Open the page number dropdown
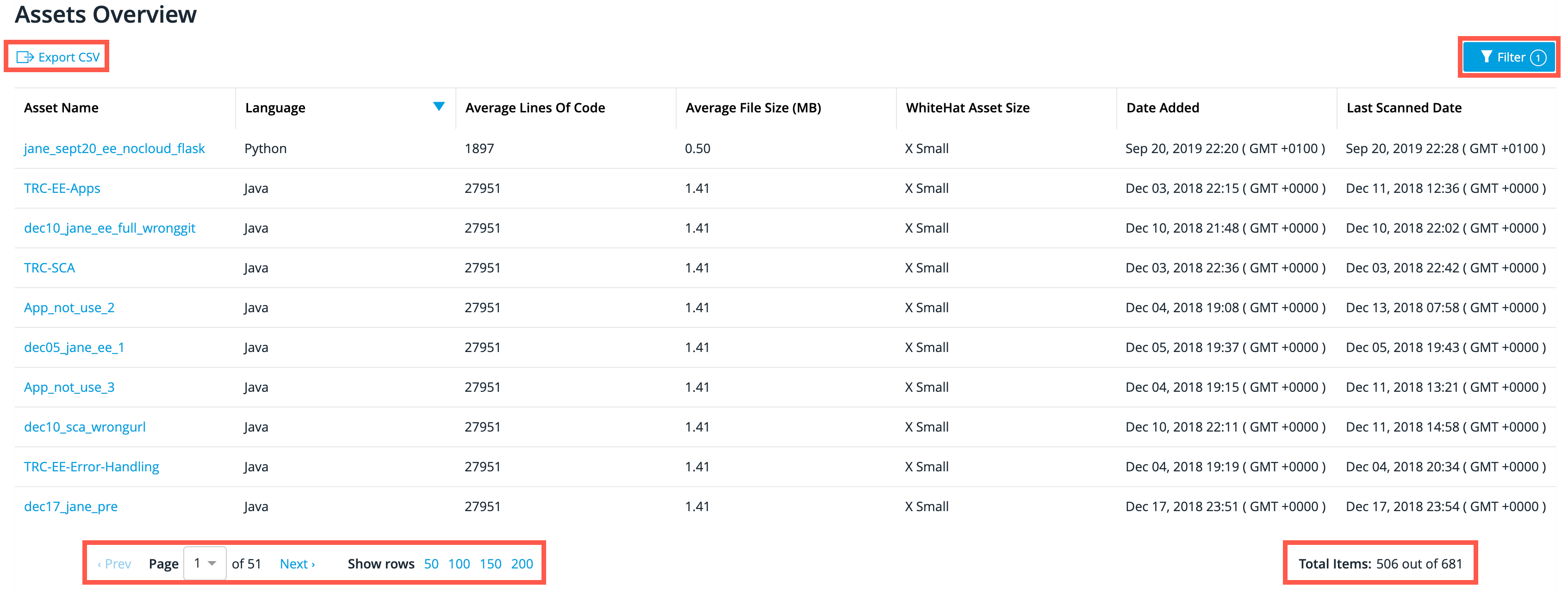The width and height of the screenshot is (1568, 593). pos(205,563)
